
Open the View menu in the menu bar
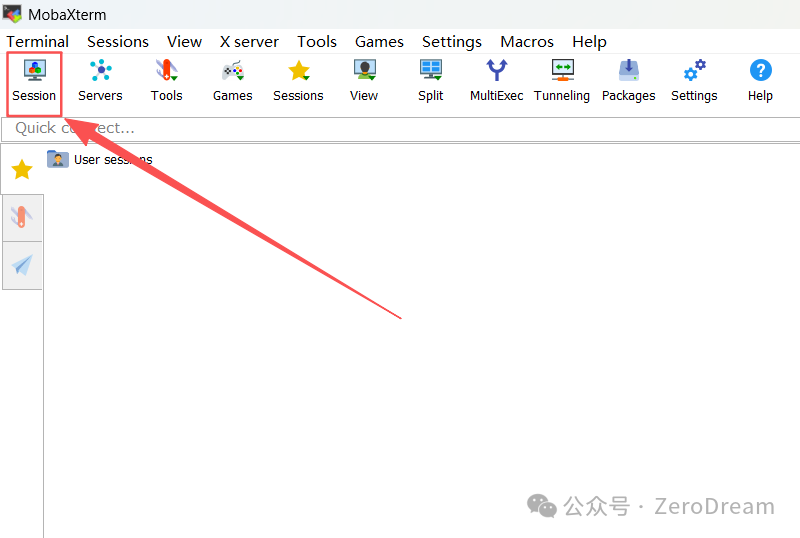pyautogui.click(x=184, y=41)
